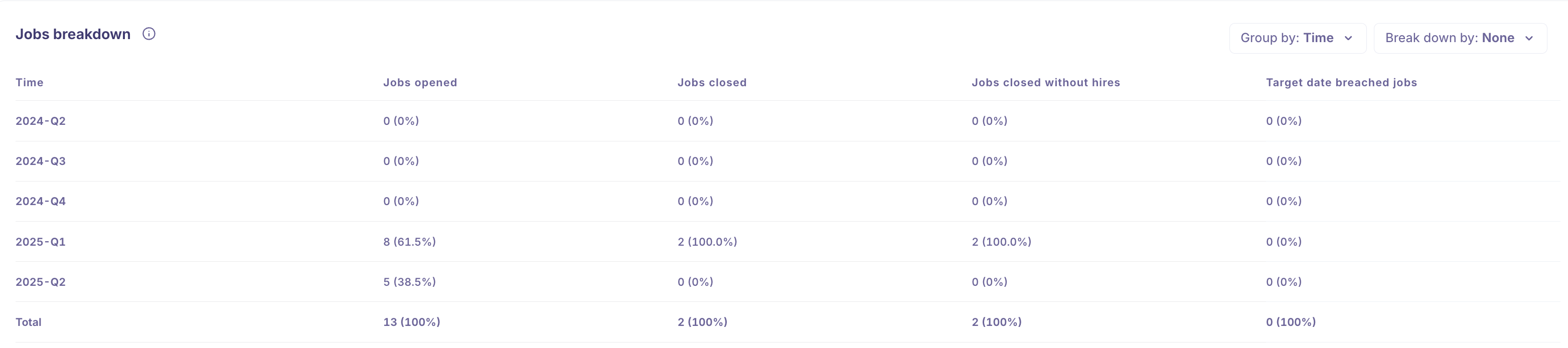Select the 2024-Q4 row label
The image size is (1568, 348).
[x=41, y=202]
